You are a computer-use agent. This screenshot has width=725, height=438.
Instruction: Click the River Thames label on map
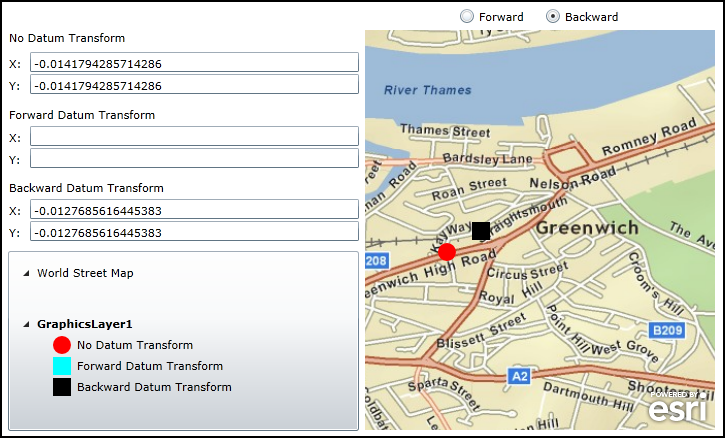click(x=428, y=90)
